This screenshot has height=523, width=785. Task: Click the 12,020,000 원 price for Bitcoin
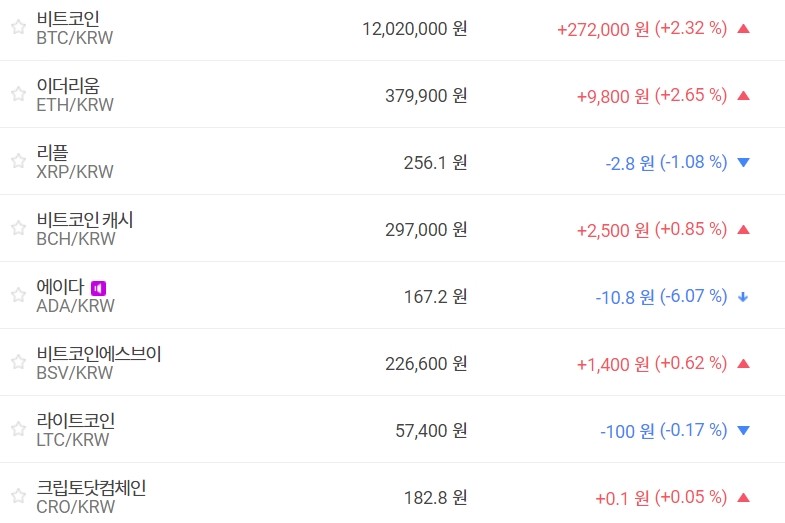click(x=415, y=29)
